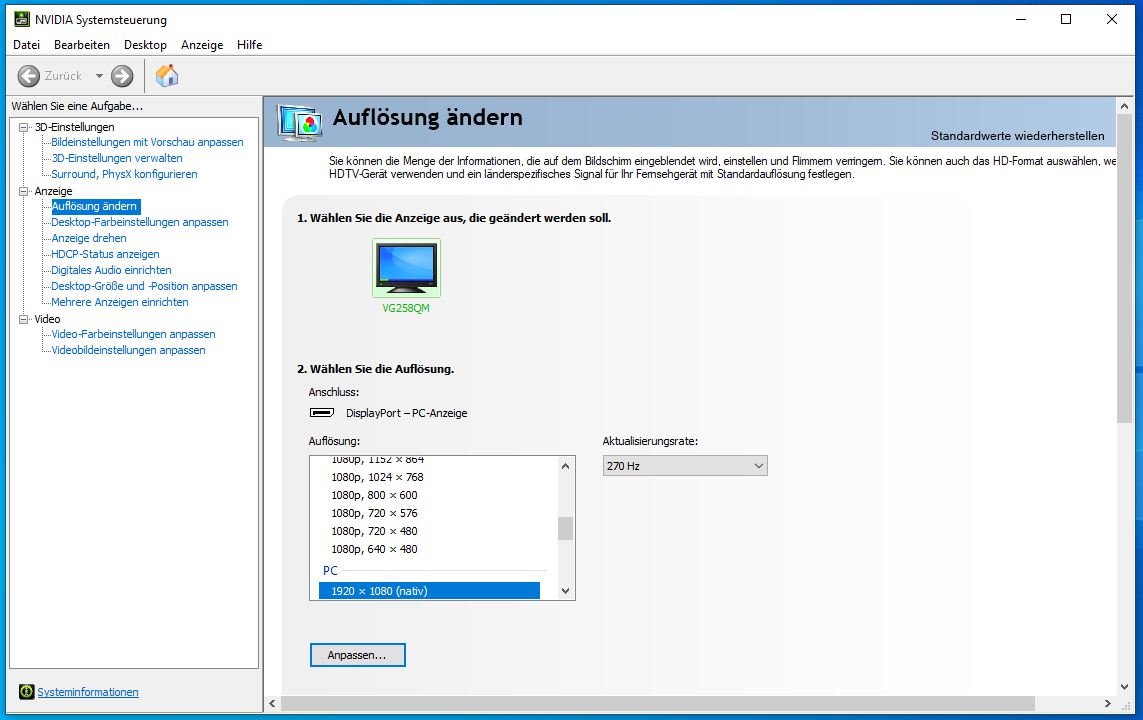Click the forward arrow toolbar icon
This screenshot has width=1143, height=720.
pos(122,76)
